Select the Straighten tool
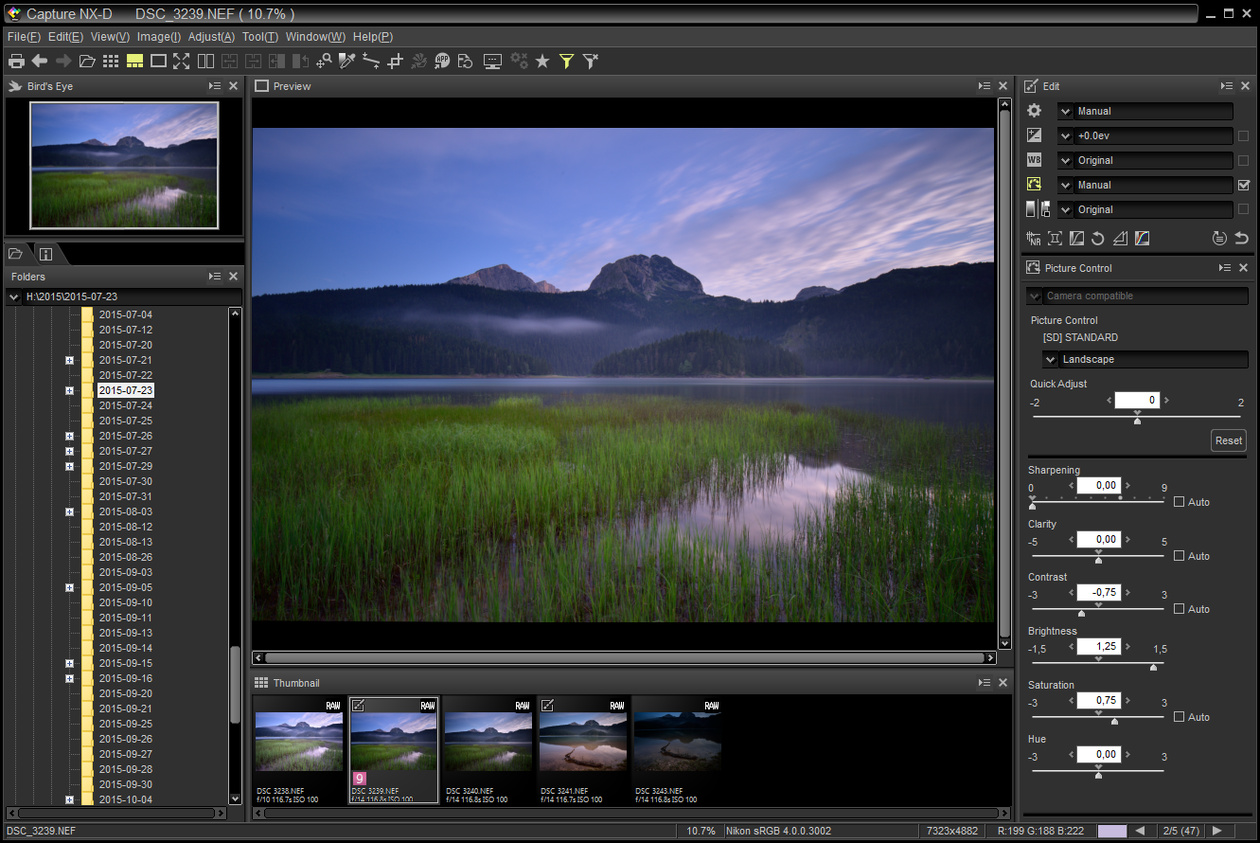This screenshot has height=843, width=1260. (x=371, y=61)
